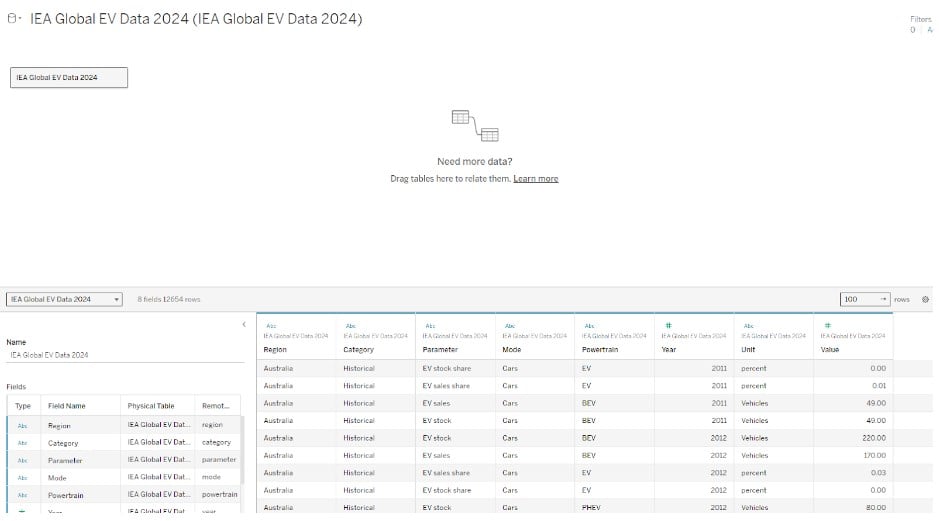Screen dimensions: 939x521
Task: Click the data type icon above Region column
Action: pos(271,326)
